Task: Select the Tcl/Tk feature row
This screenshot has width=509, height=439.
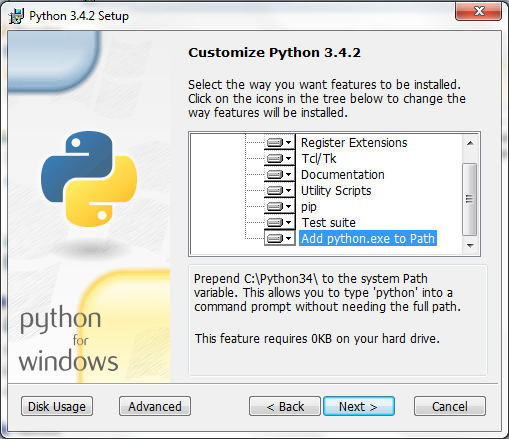Action: click(319, 159)
